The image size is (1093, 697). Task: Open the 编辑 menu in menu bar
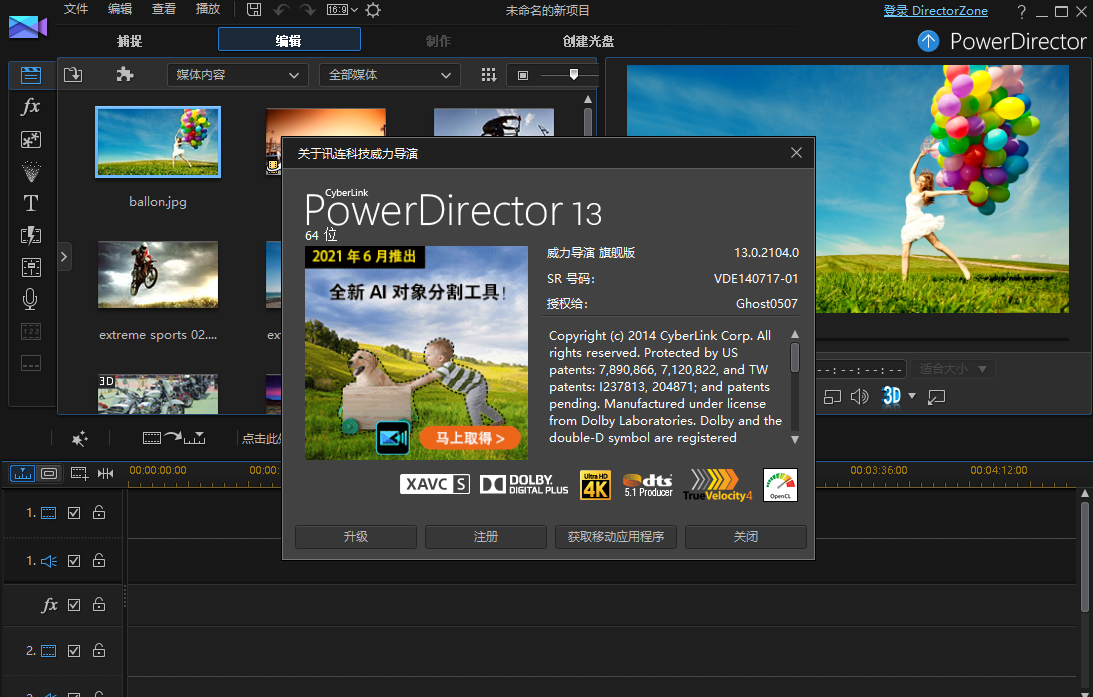pos(120,9)
